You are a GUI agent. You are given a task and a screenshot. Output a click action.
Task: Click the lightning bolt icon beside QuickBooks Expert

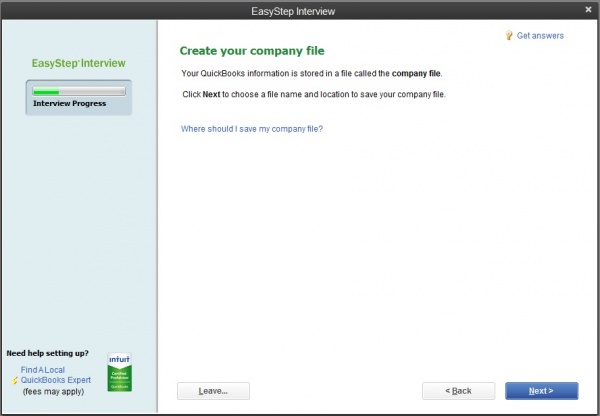tap(15, 380)
